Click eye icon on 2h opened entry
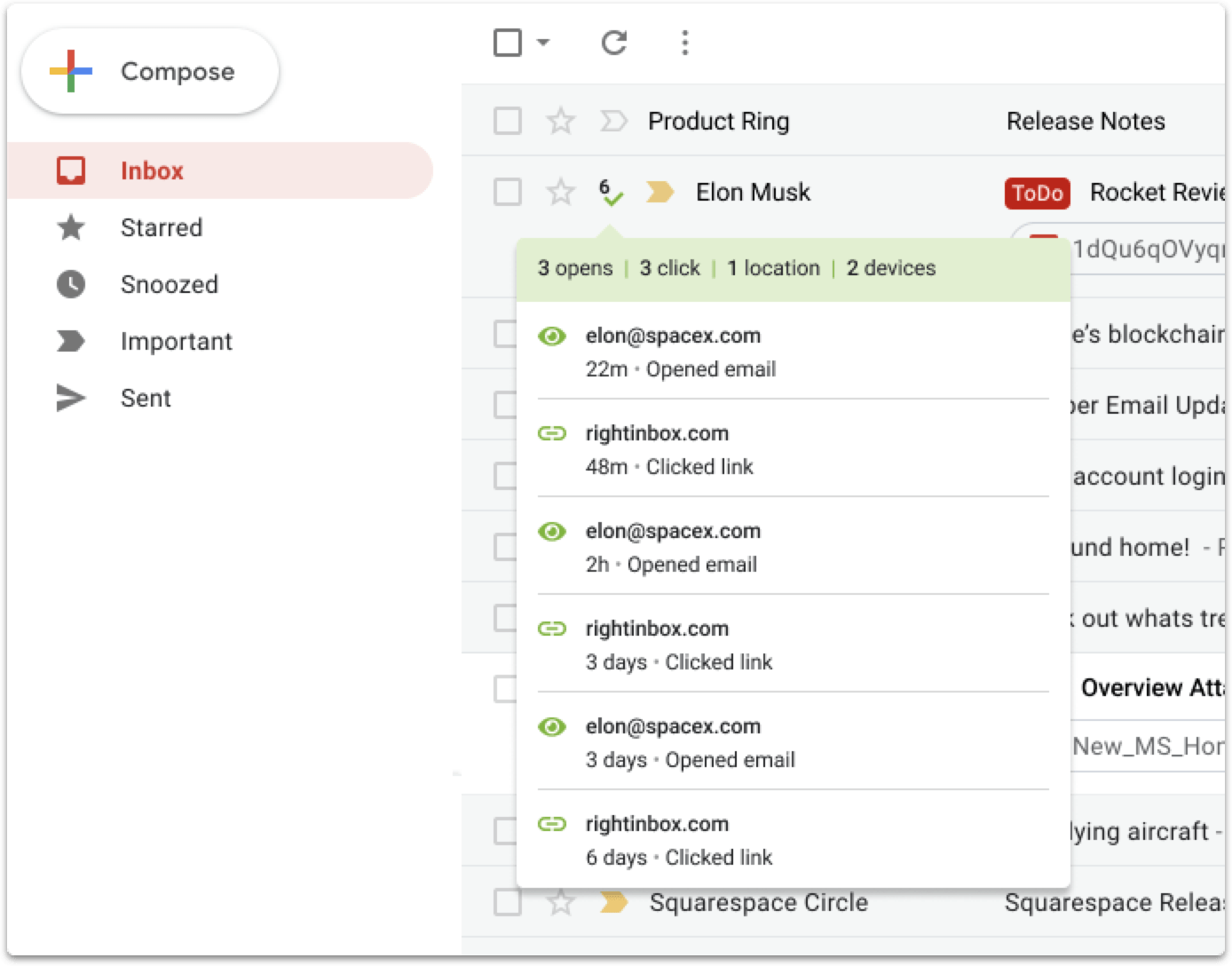The image size is (1232, 966). coord(552,531)
